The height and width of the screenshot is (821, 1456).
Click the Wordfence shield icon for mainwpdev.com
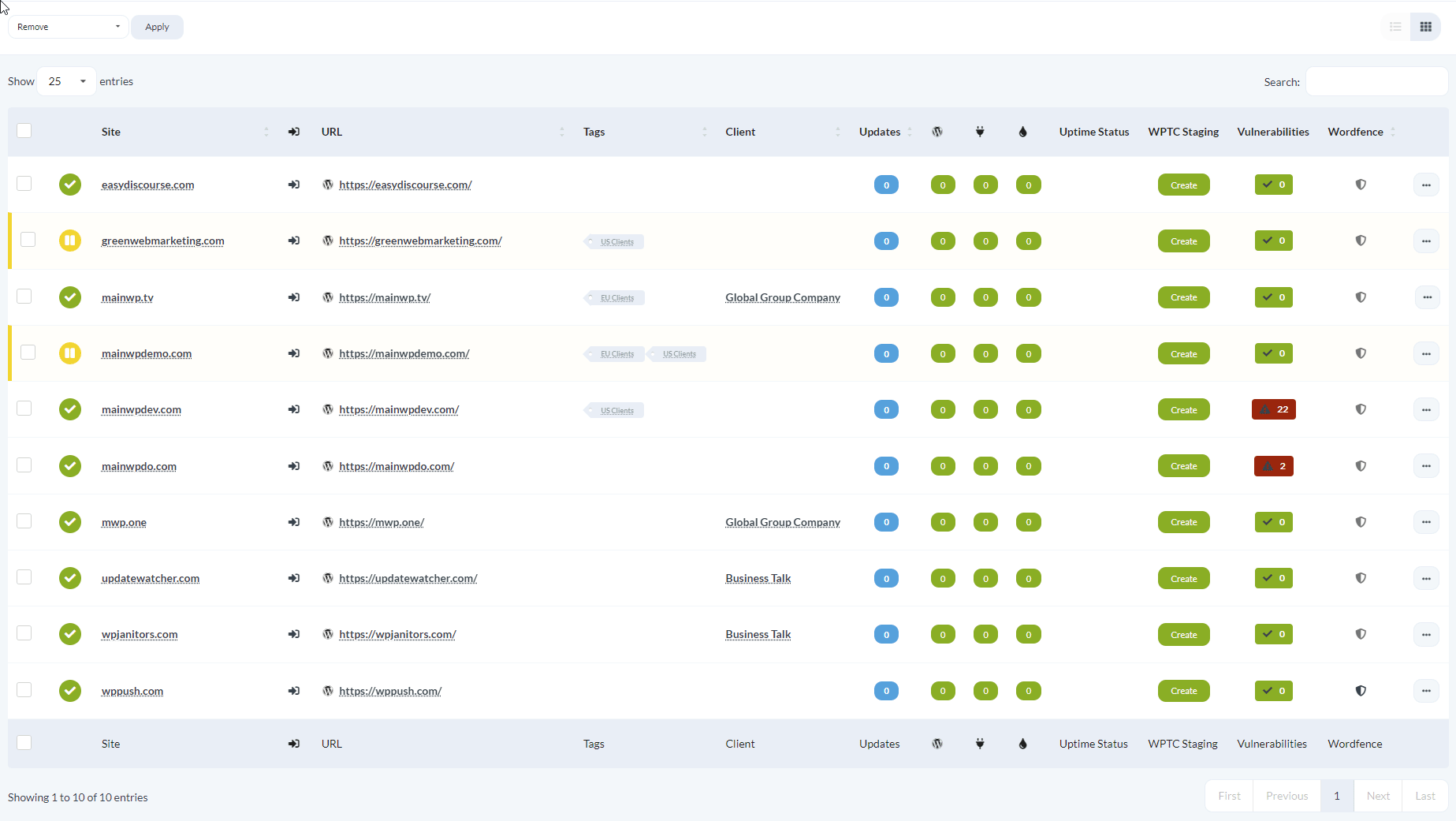coord(1361,409)
